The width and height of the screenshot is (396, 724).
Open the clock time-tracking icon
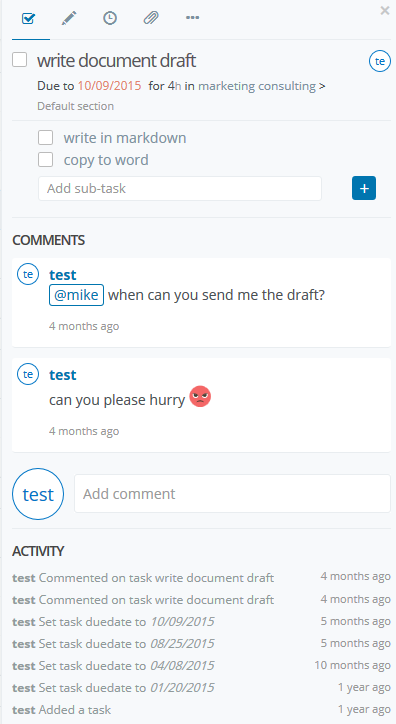110,18
